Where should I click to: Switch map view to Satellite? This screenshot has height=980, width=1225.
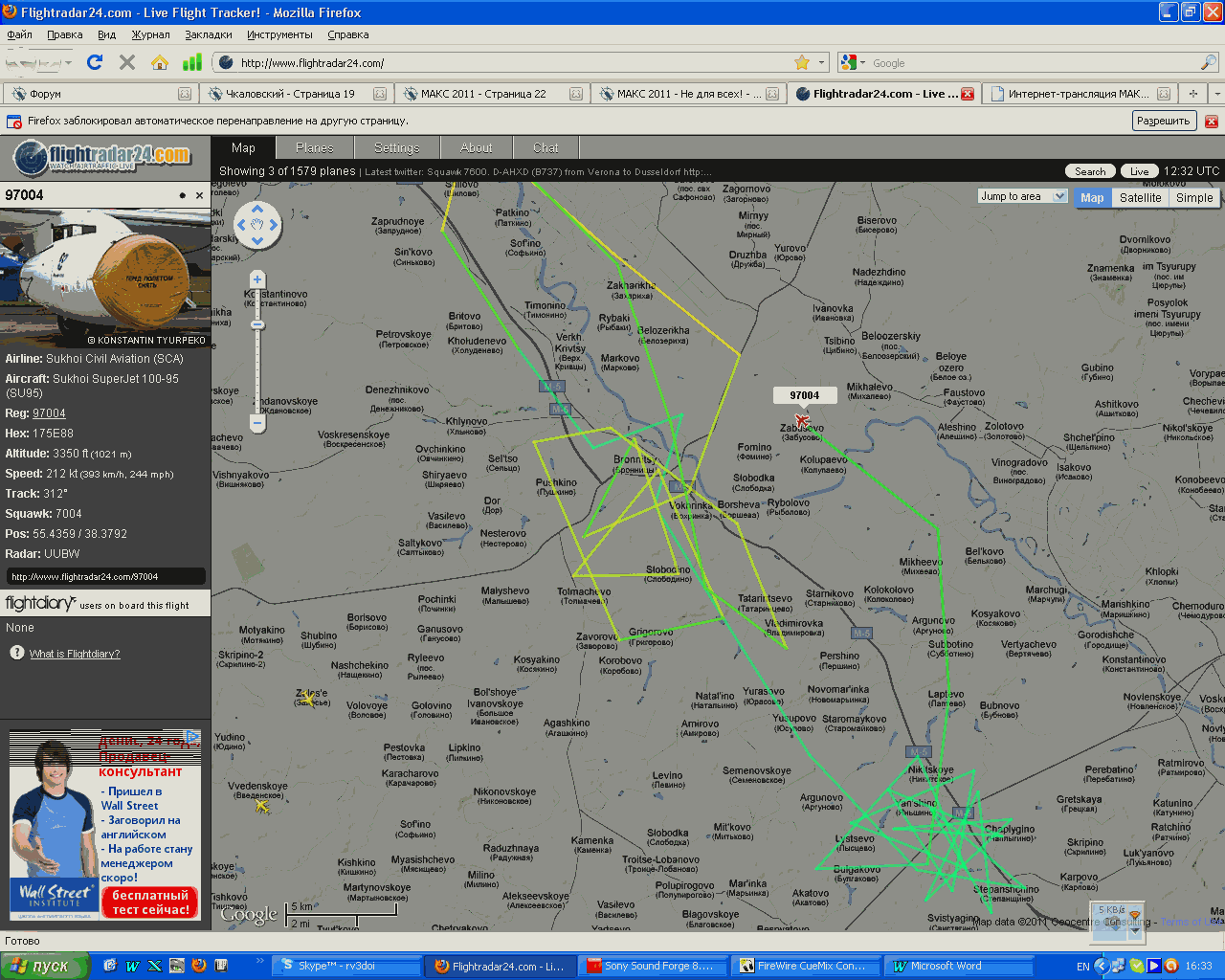tap(1140, 197)
